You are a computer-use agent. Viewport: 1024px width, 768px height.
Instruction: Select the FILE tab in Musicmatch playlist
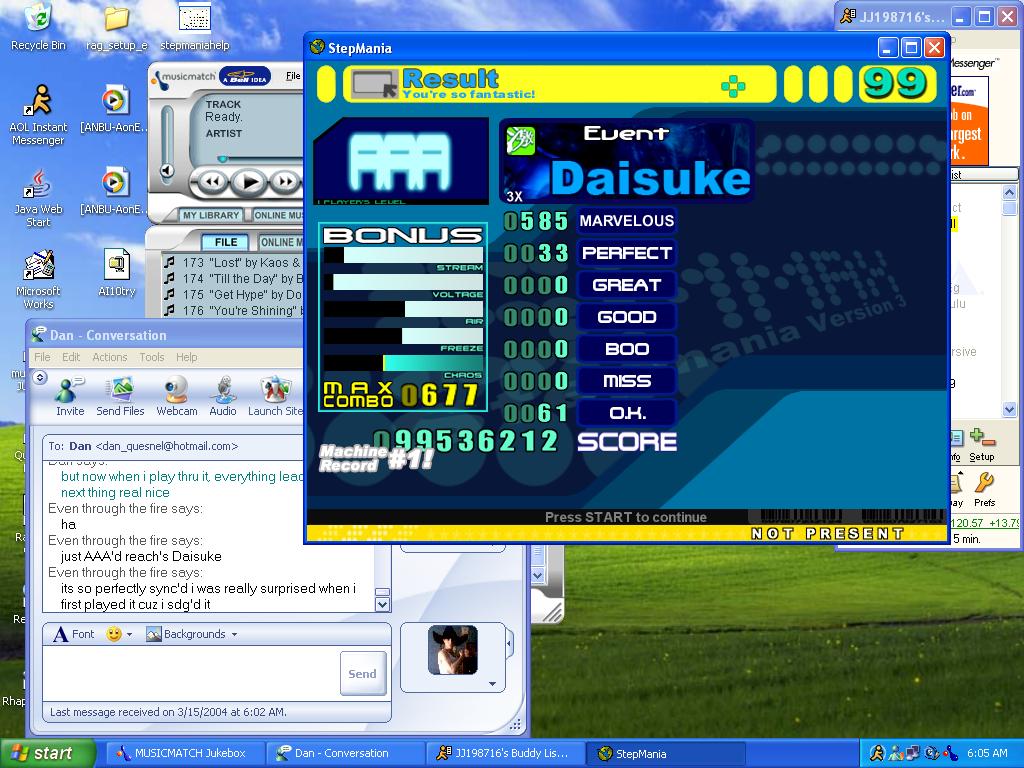click(226, 242)
